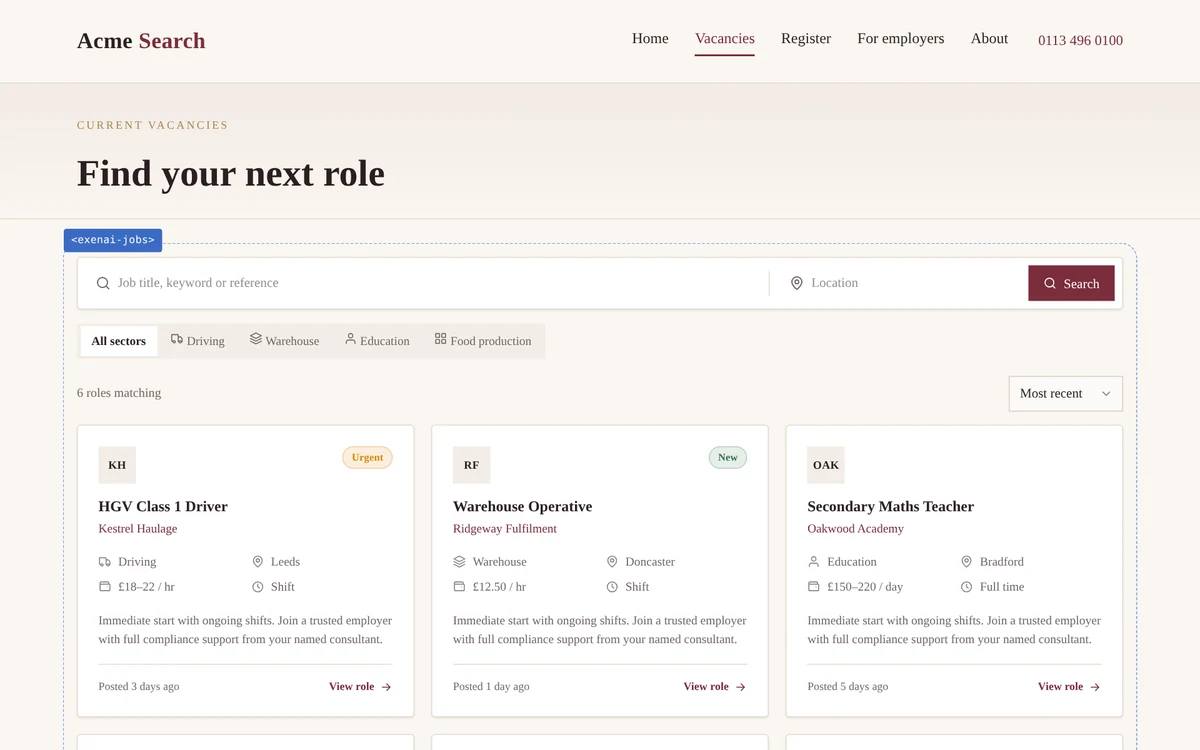Click the Posted 3 days ago text

[139, 687]
